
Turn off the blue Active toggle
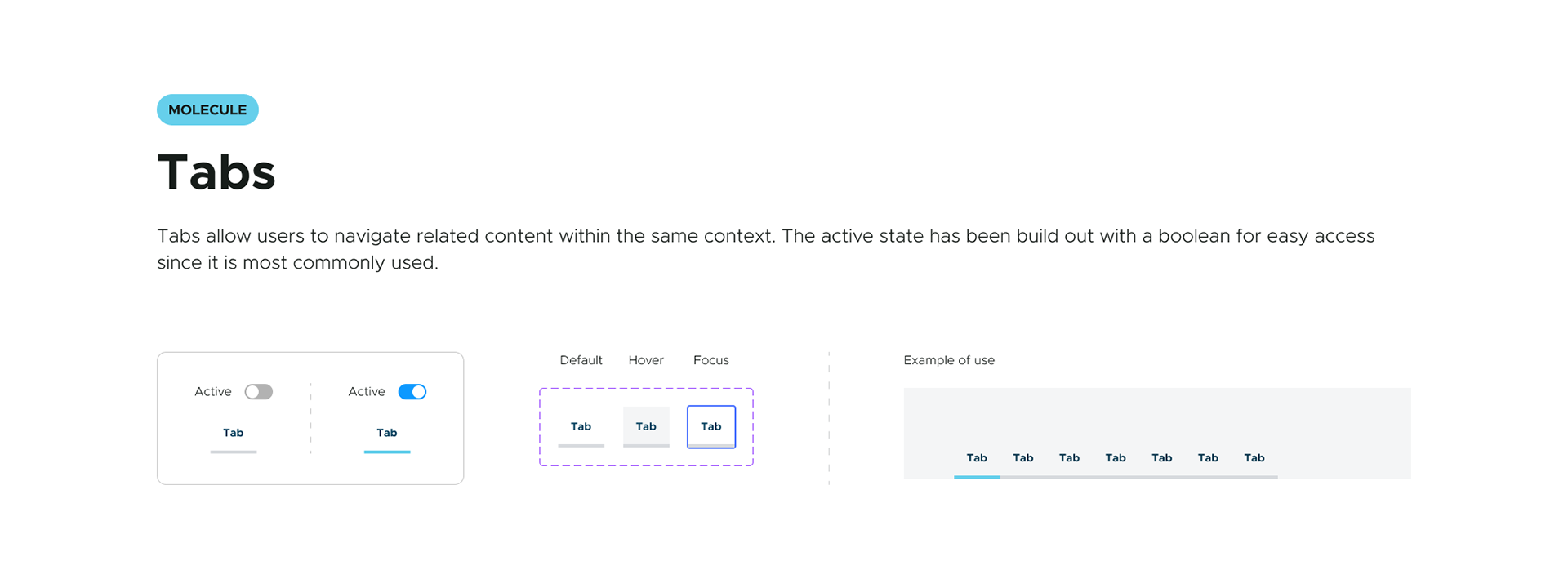click(x=412, y=392)
